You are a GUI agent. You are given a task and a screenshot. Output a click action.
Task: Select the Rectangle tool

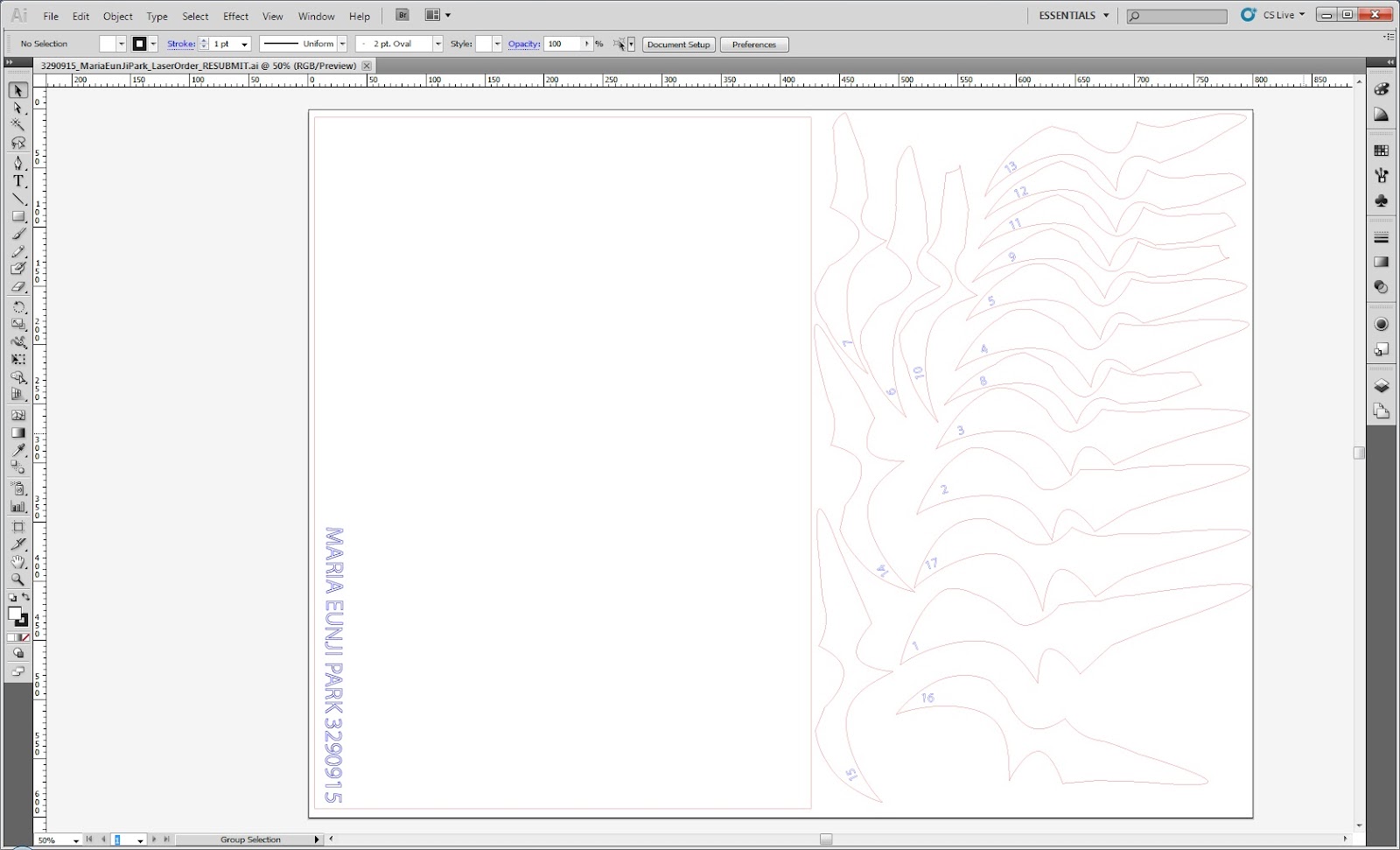pyautogui.click(x=17, y=216)
